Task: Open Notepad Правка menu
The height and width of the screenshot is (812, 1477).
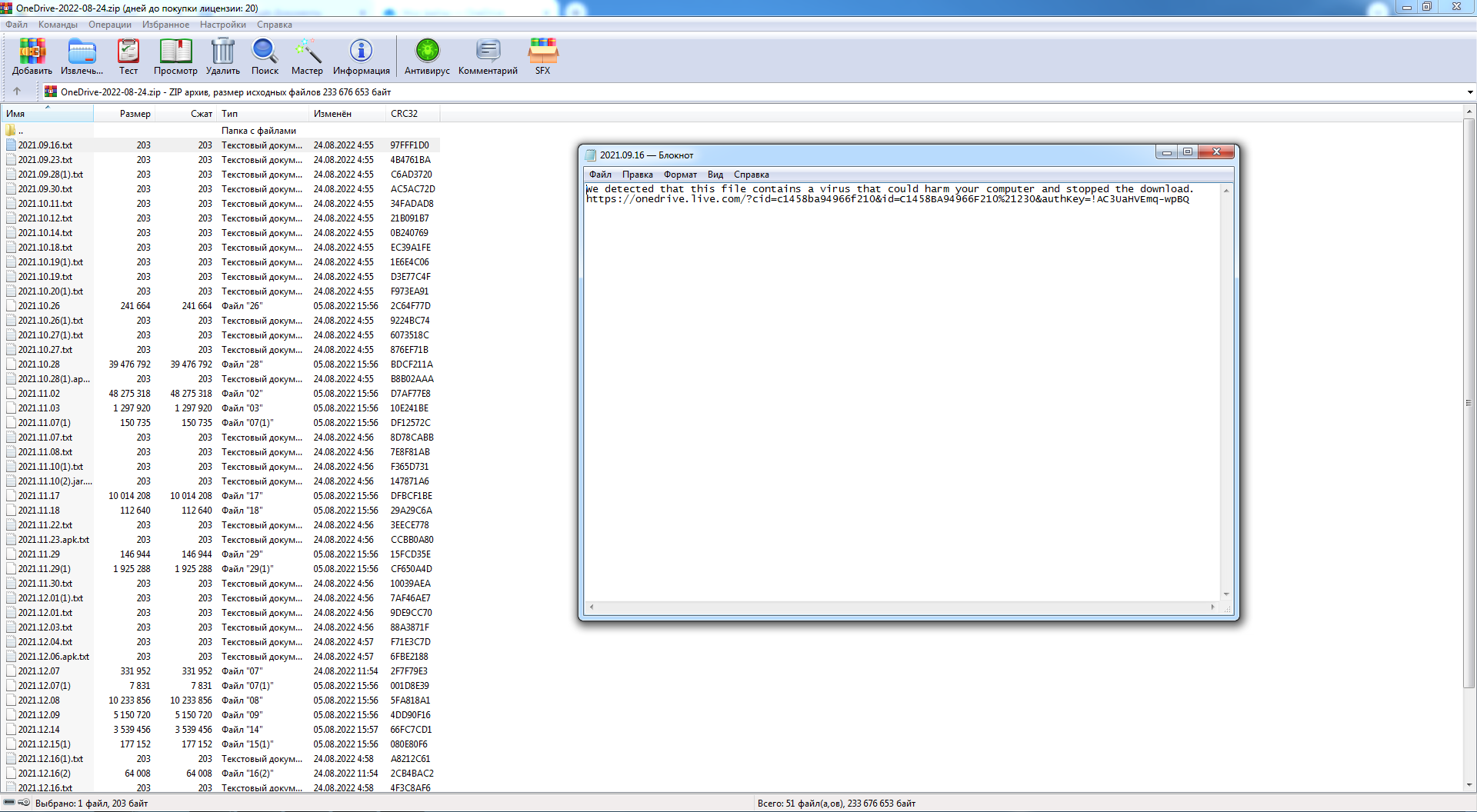Action: pos(638,175)
